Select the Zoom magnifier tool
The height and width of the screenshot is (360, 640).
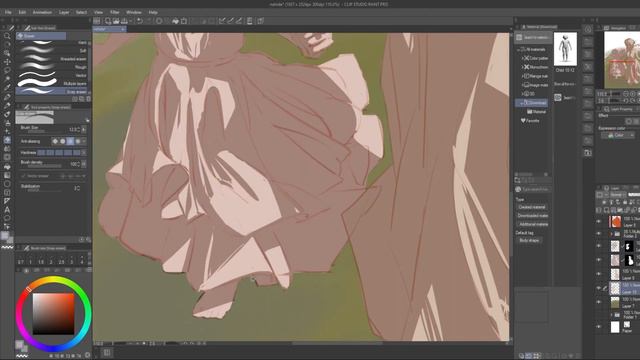click(7, 36)
